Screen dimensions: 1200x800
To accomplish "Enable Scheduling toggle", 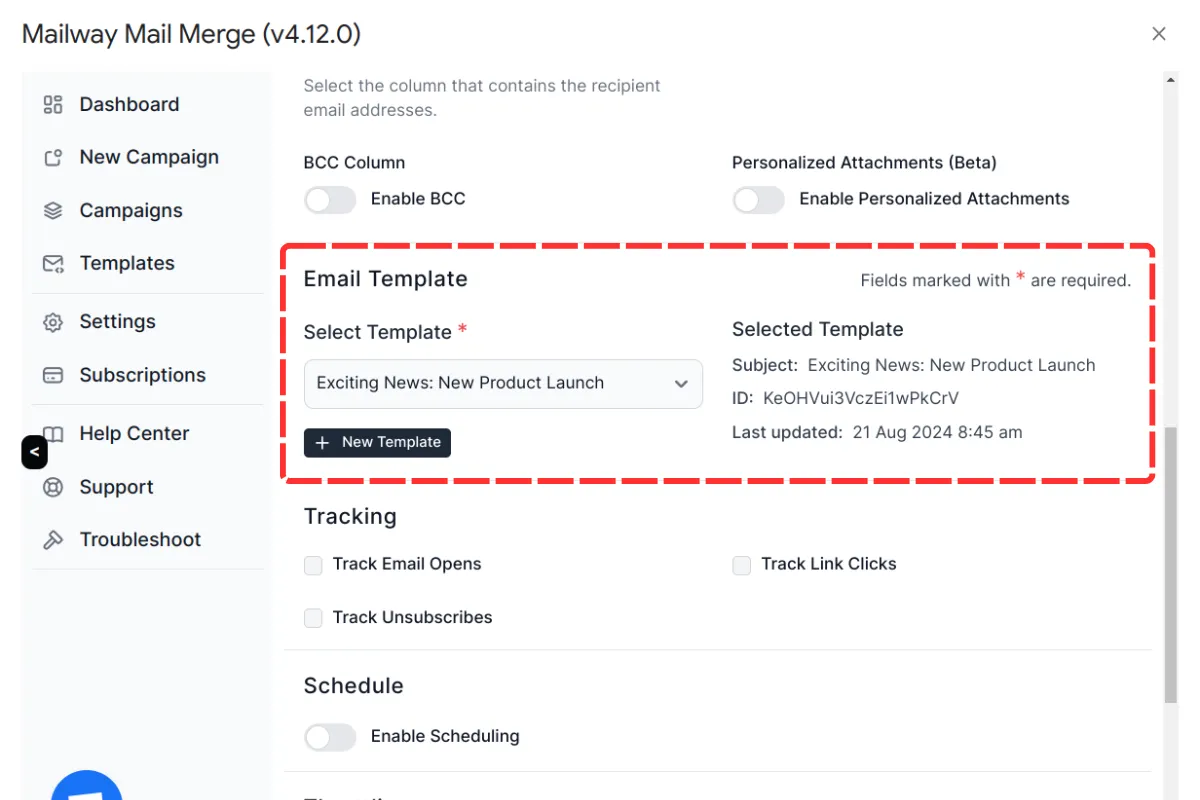I will [x=329, y=736].
